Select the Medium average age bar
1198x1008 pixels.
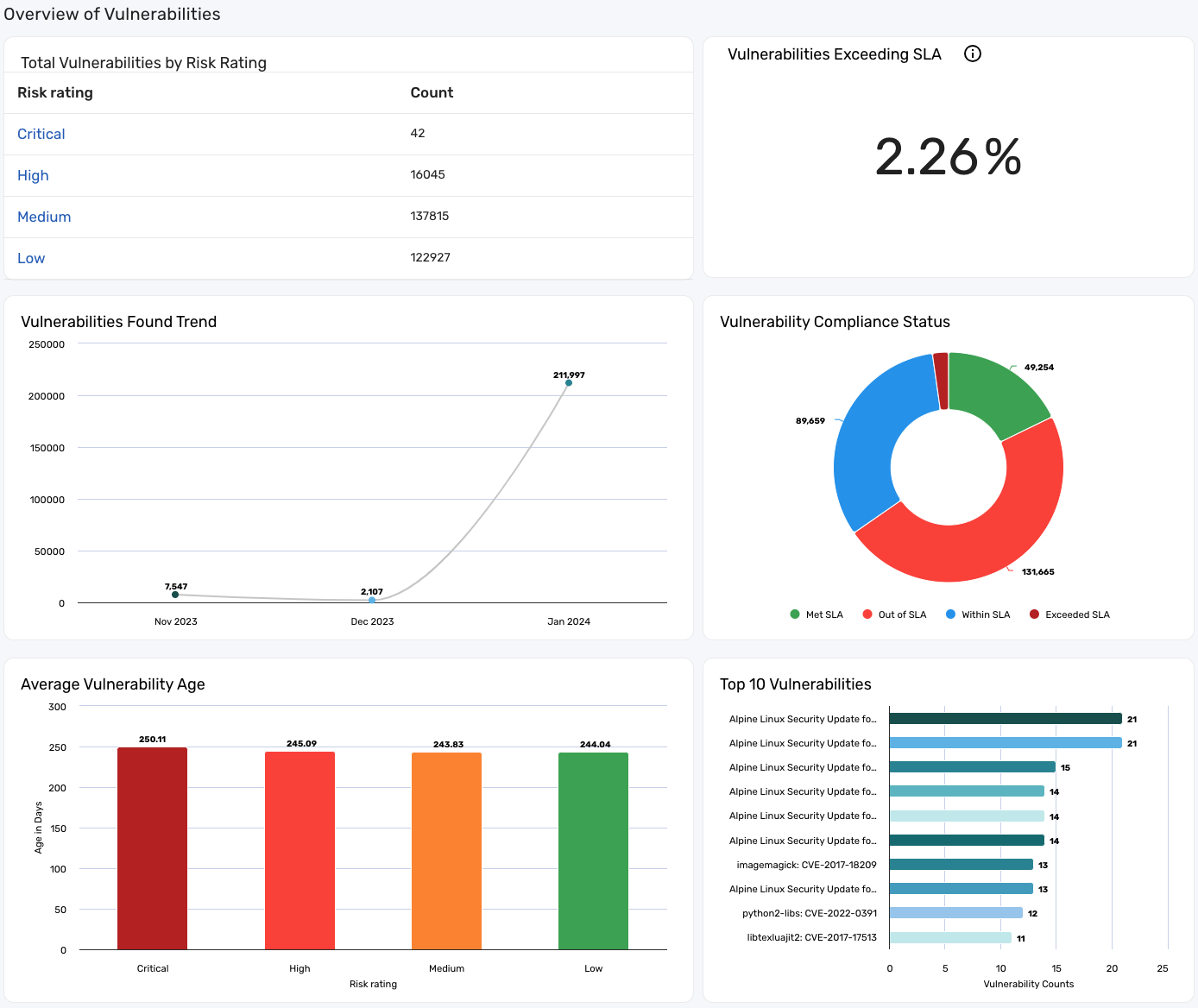446,851
